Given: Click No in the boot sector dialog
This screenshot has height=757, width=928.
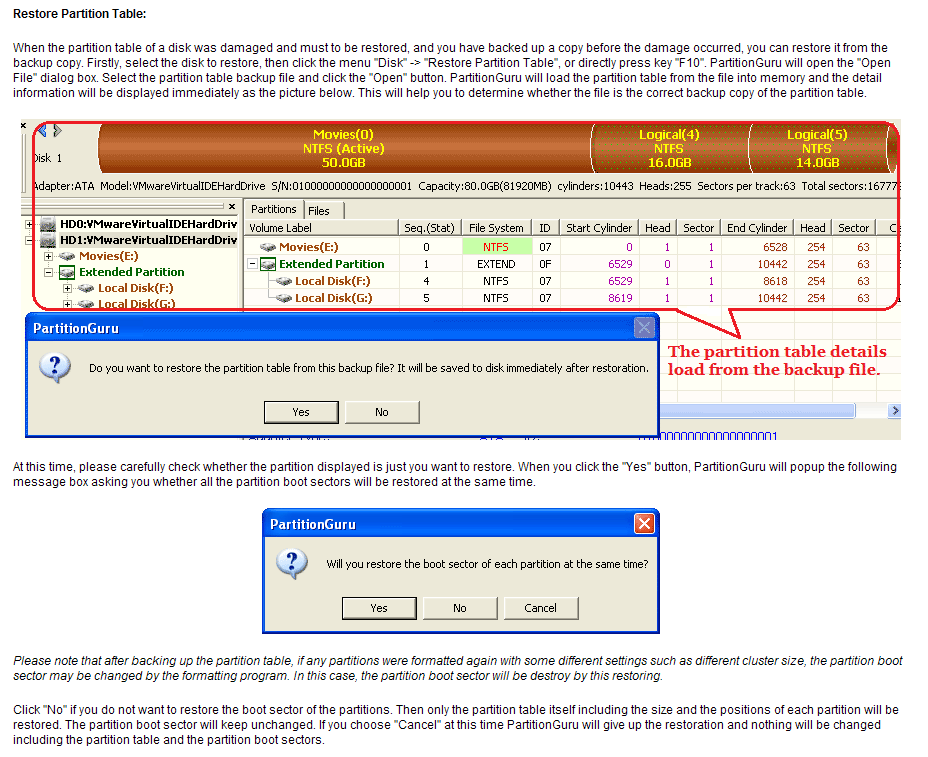Looking at the screenshot, I should (460, 608).
